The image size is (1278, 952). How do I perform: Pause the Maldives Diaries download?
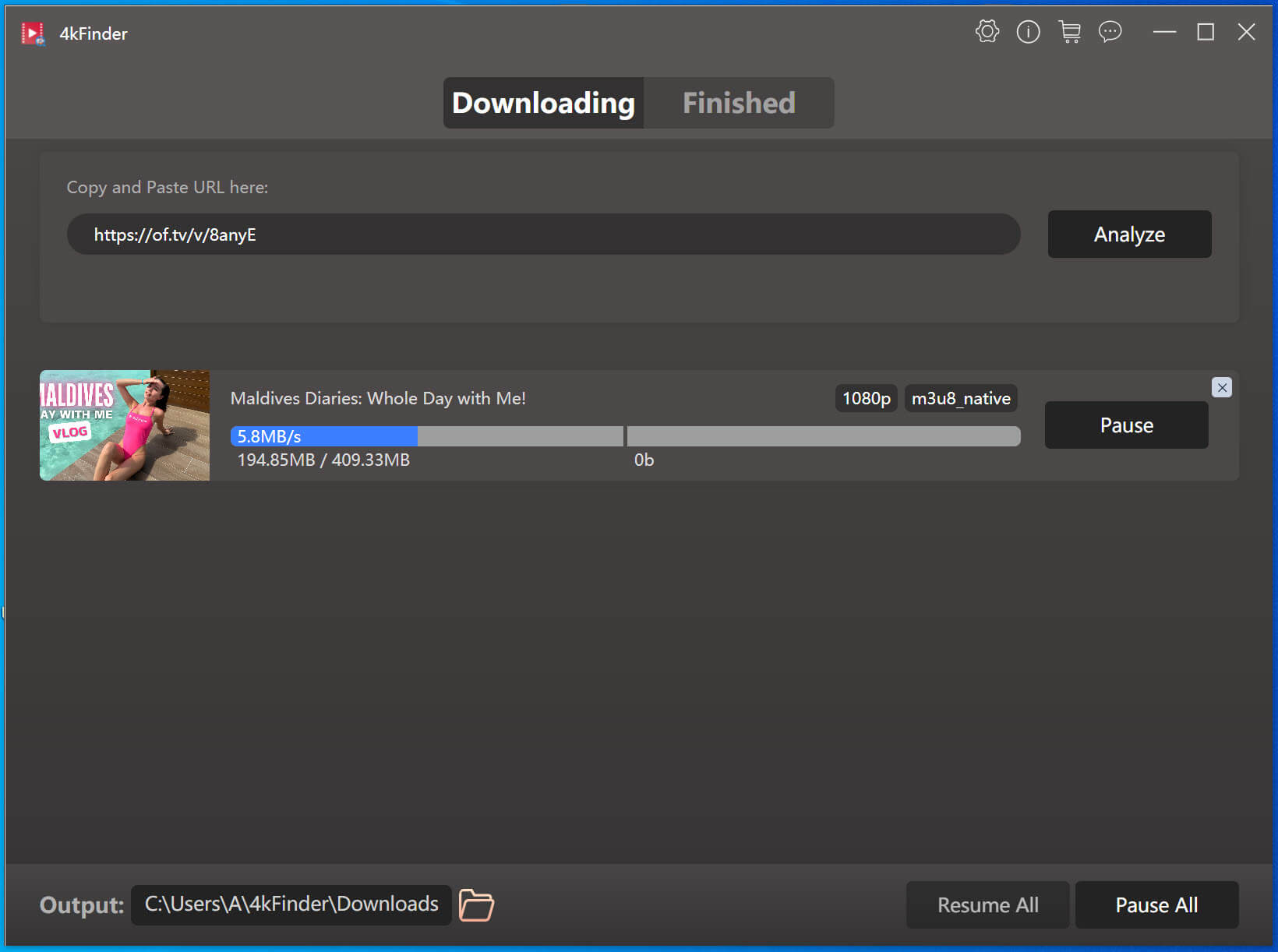(1126, 425)
